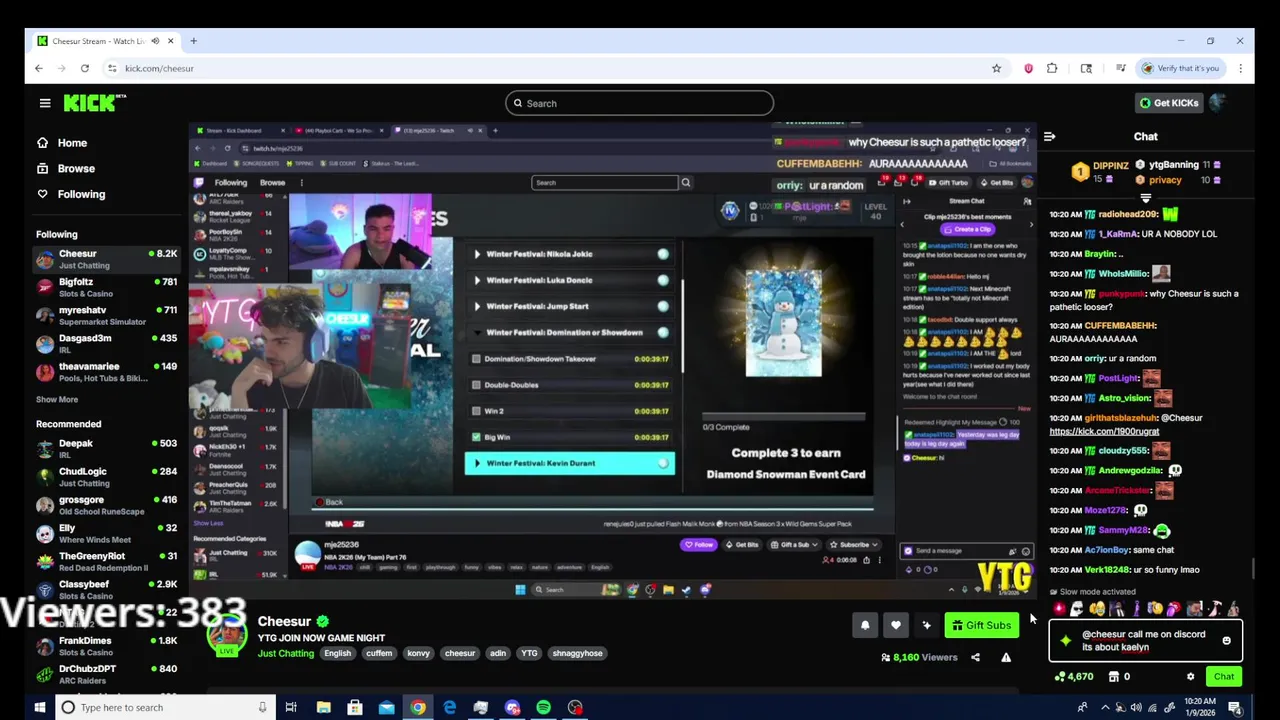Viewport: 1280px width, 720px height.
Task: Open Spotify from the taskbar
Action: coord(543,707)
